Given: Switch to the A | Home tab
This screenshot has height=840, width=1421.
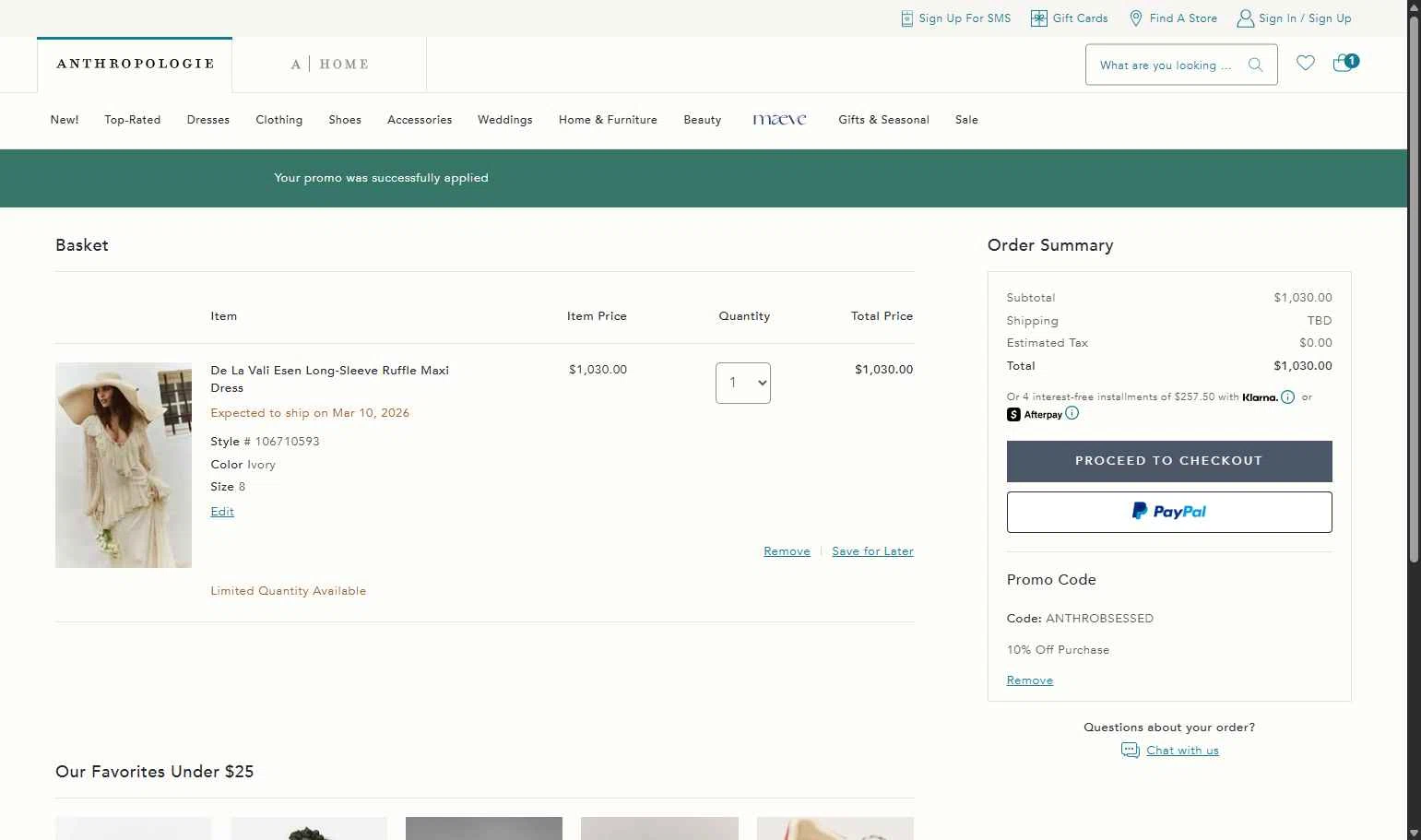Looking at the screenshot, I should 329,65.
